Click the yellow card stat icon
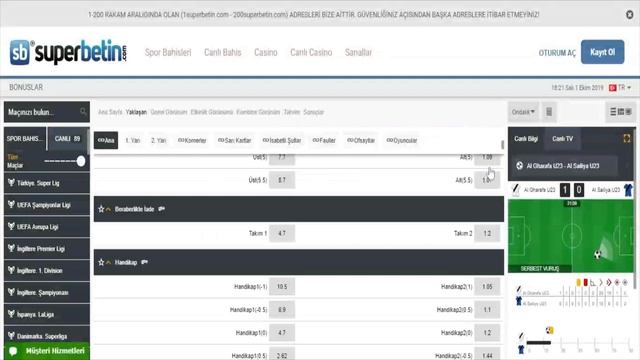 point(578,282)
